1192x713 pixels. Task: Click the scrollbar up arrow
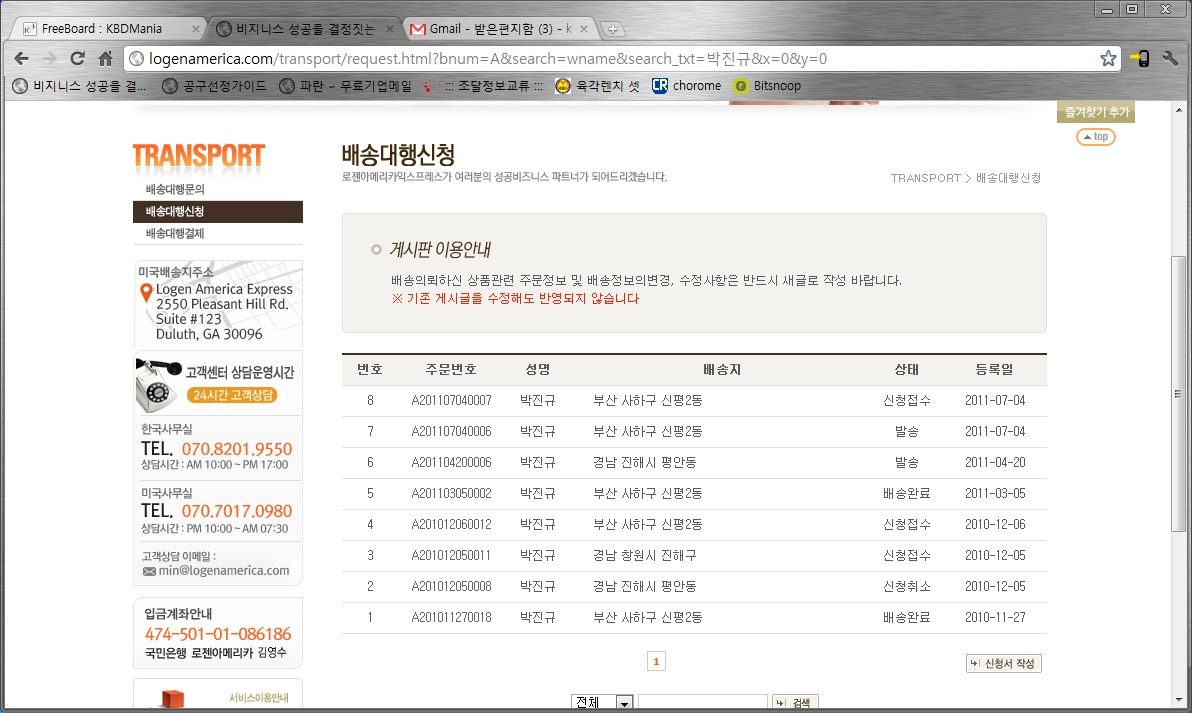[1178, 110]
